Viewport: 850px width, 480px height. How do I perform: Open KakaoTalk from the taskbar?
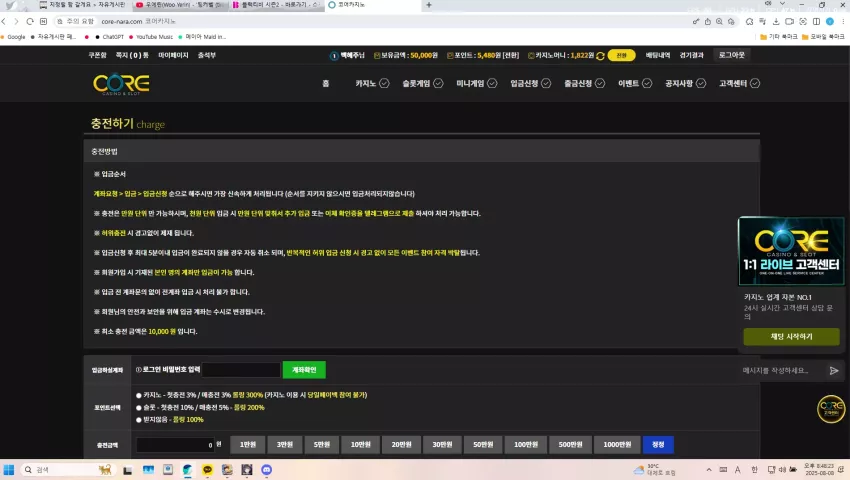point(207,470)
